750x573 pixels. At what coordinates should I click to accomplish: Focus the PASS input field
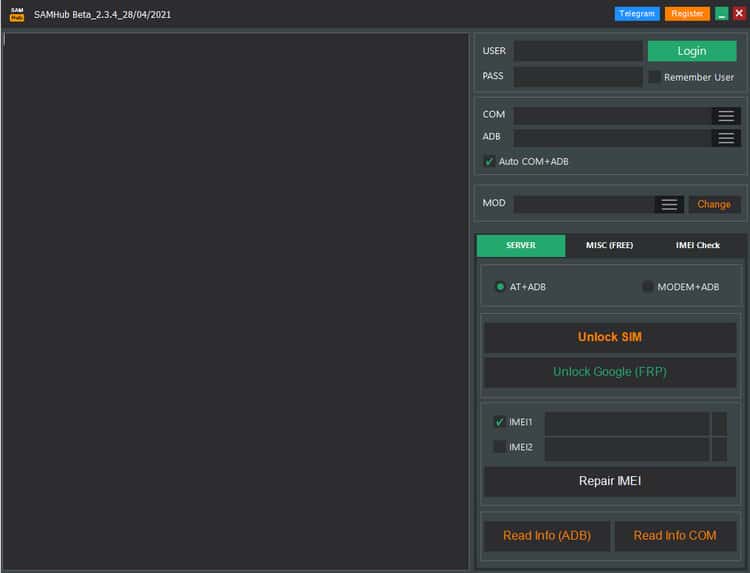click(x=578, y=77)
